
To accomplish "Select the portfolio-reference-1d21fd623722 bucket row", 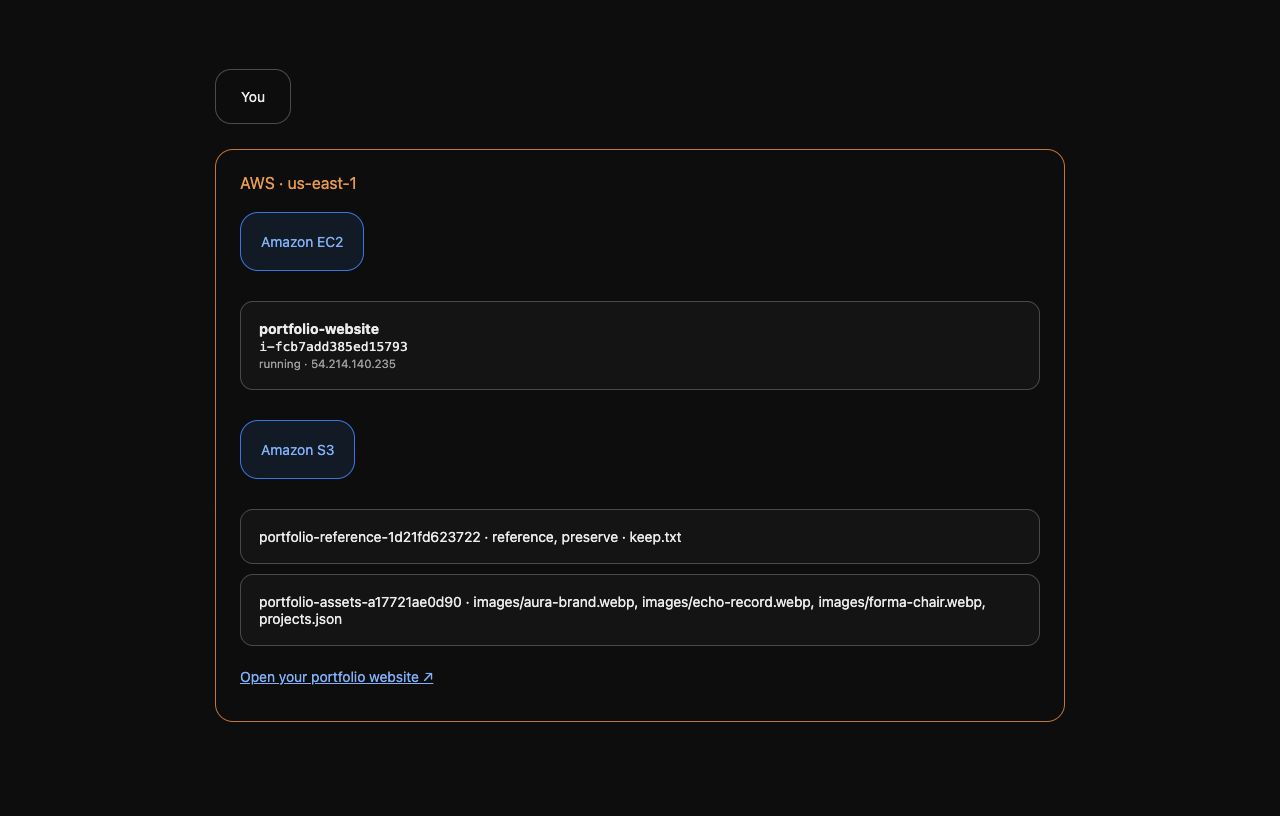I will 640,537.
